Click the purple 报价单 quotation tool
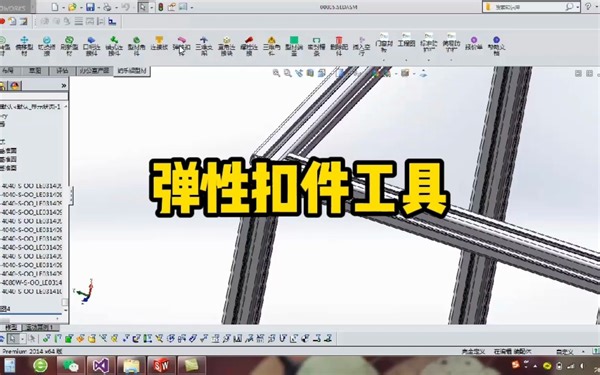Image resolution: width=600 pixels, height=375 pixels. (474, 43)
